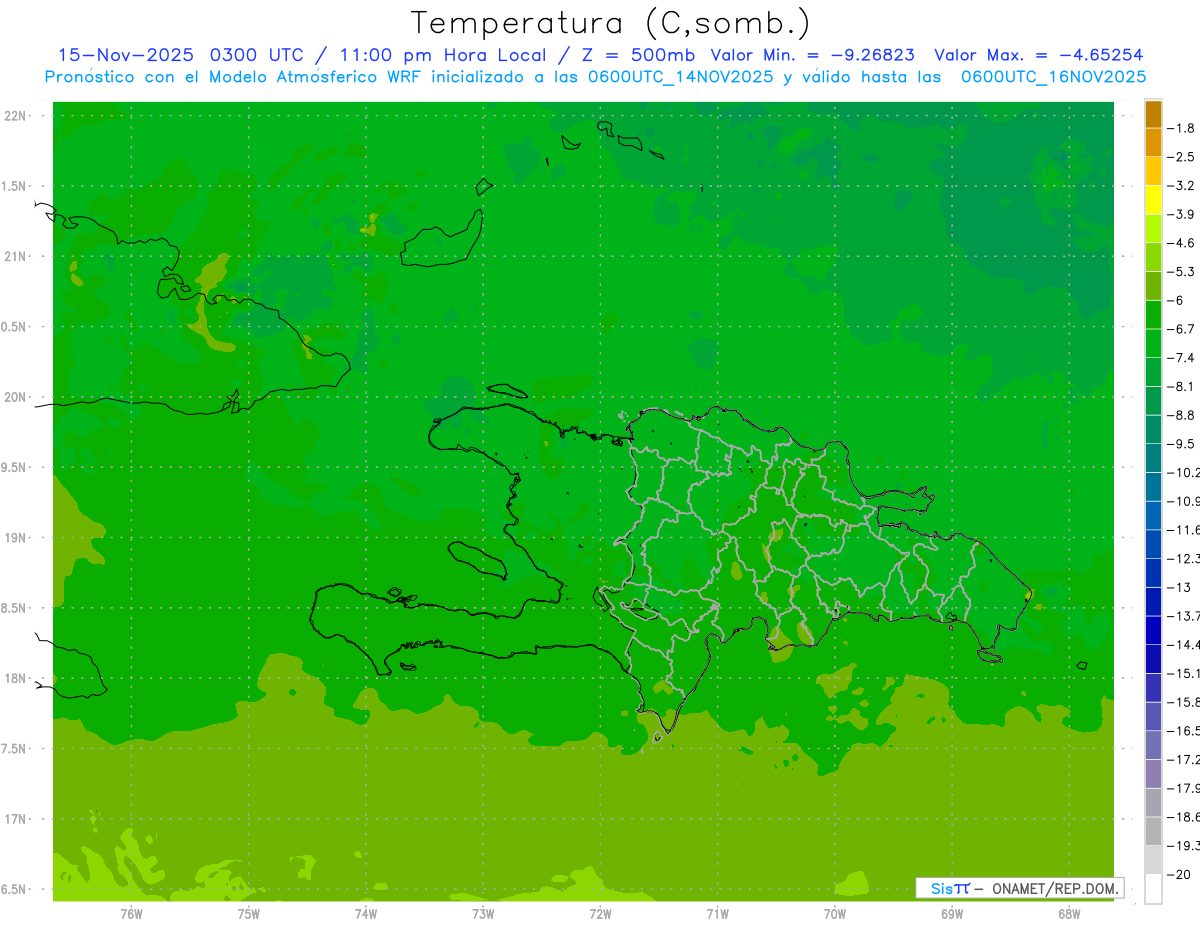This screenshot has width=1200, height=927.
Task: Click the lime legend segment between -3.9 and -4.6
Action: [1153, 229]
